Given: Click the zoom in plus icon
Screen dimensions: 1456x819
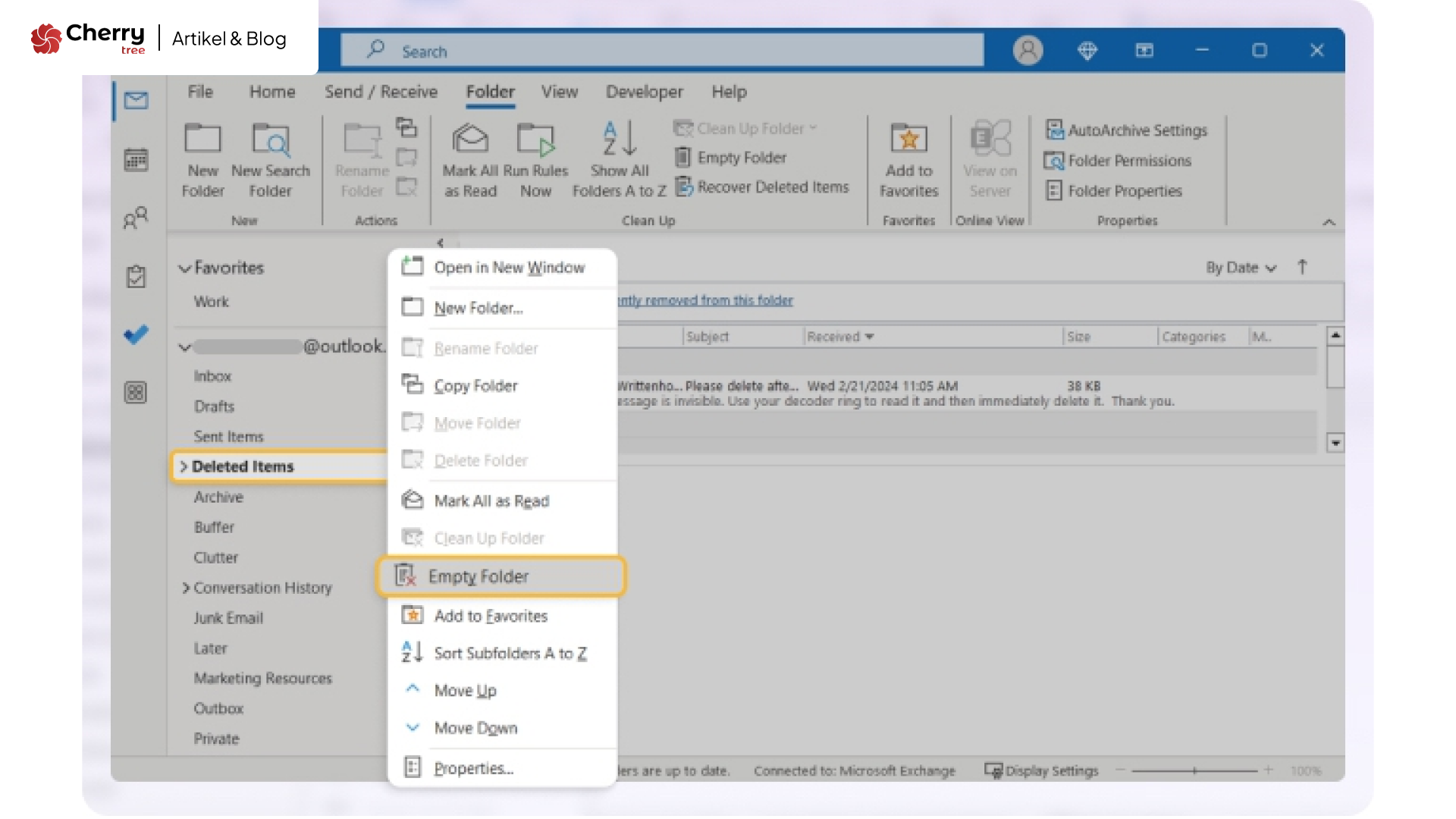Looking at the screenshot, I should [x=1268, y=770].
